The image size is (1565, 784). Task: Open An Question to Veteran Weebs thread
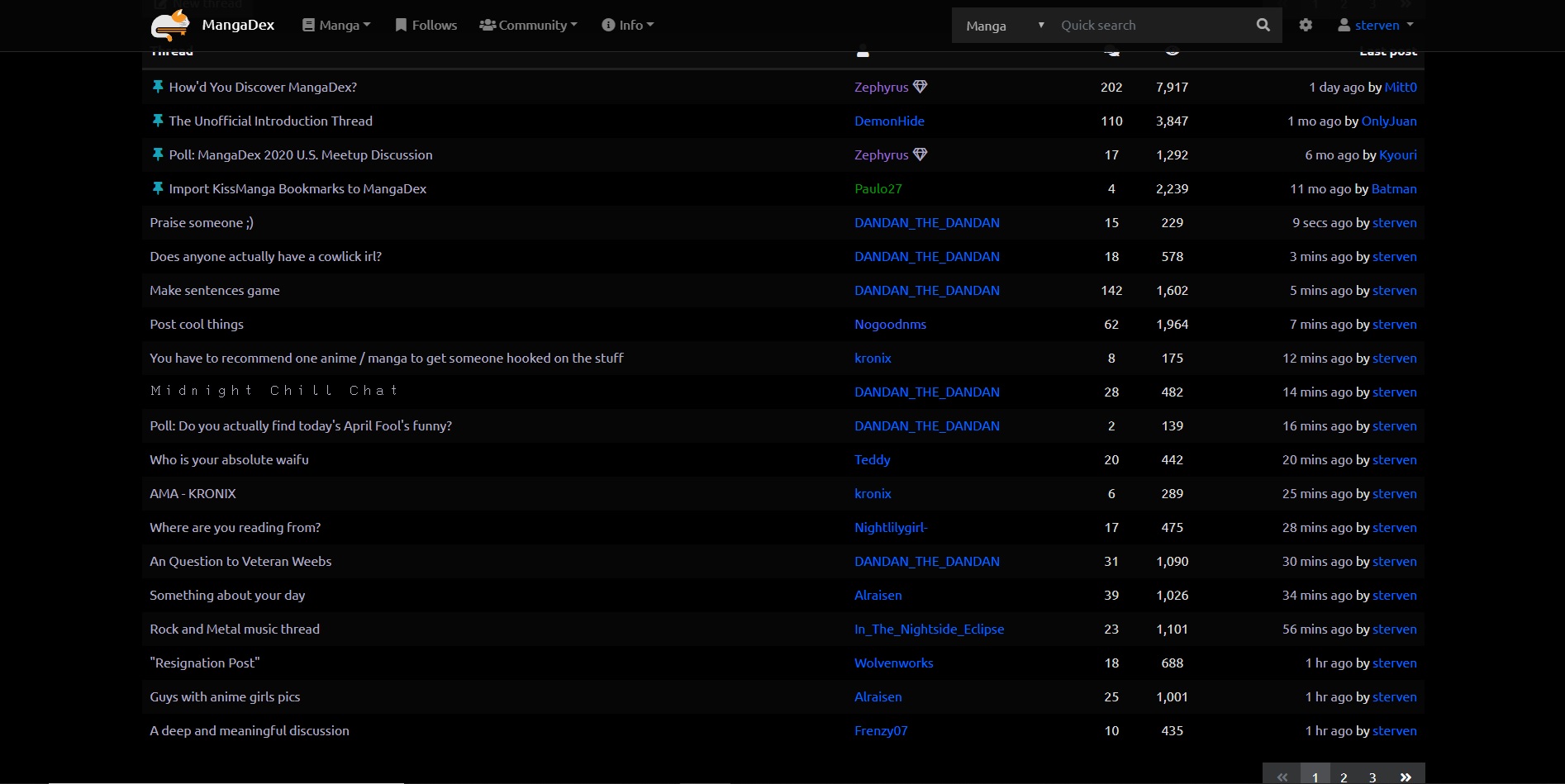240,561
